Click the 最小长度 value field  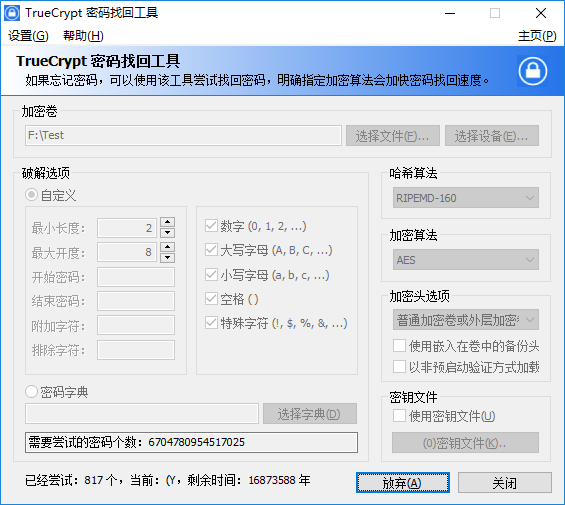pos(127,228)
